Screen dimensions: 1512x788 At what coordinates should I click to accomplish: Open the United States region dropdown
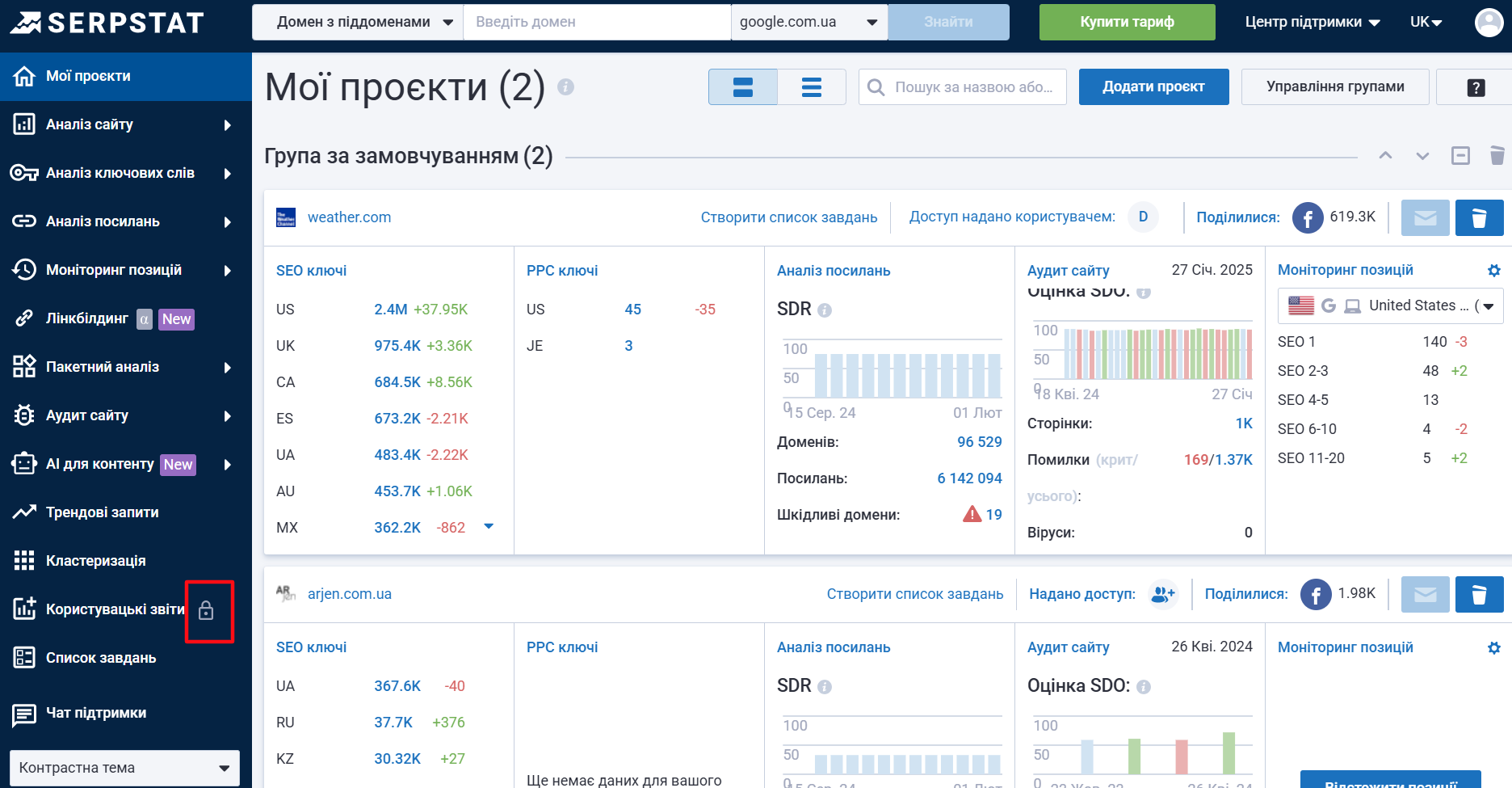(1391, 306)
